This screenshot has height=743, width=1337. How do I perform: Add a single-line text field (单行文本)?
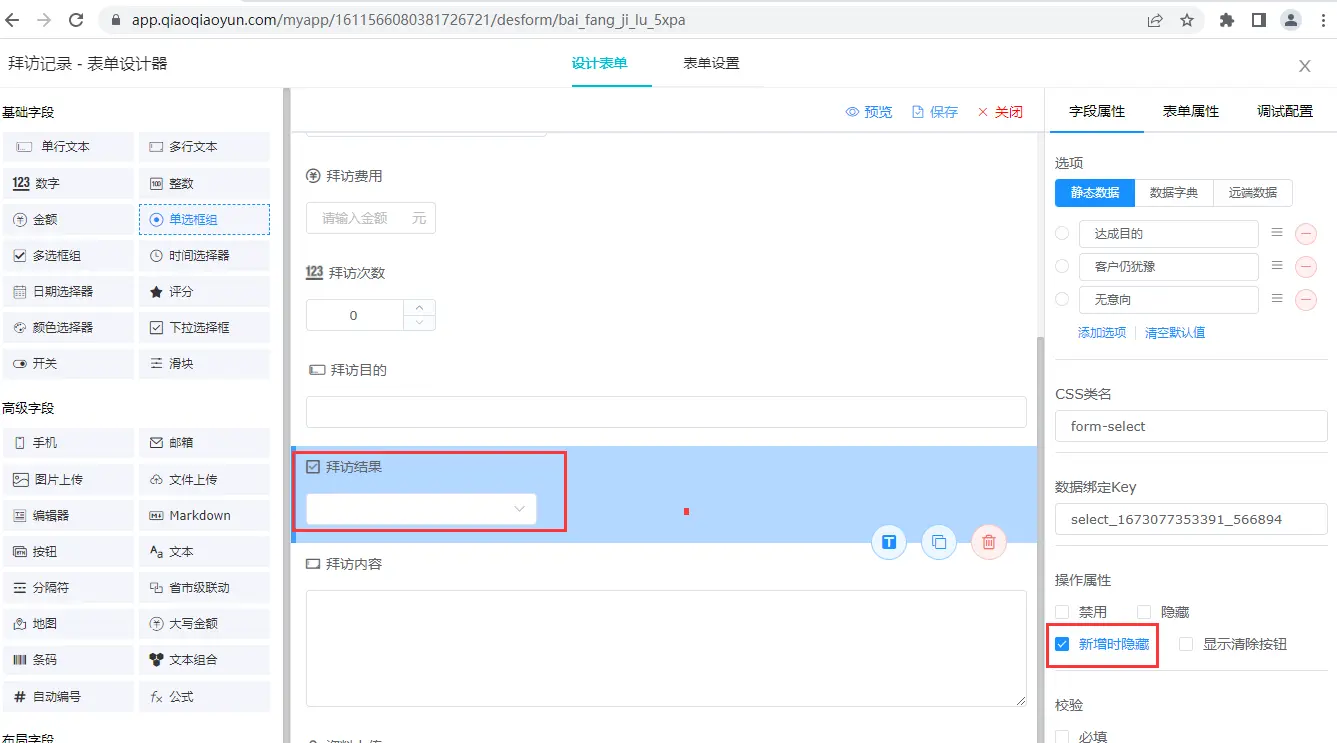(x=68, y=147)
